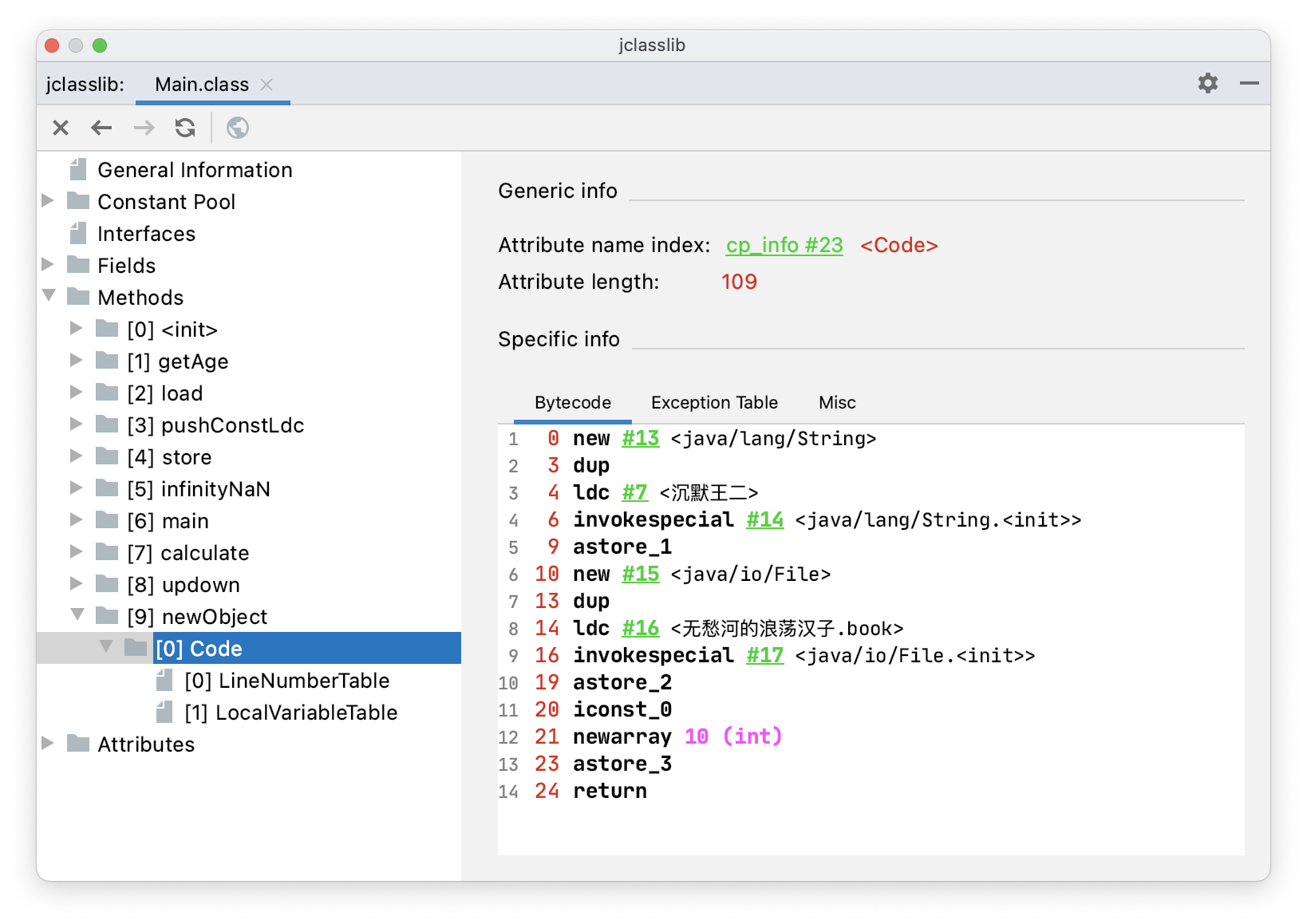This screenshot has height=924, width=1307.
Task: Hide the tool window with minus icon
Action: [1249, 83]
